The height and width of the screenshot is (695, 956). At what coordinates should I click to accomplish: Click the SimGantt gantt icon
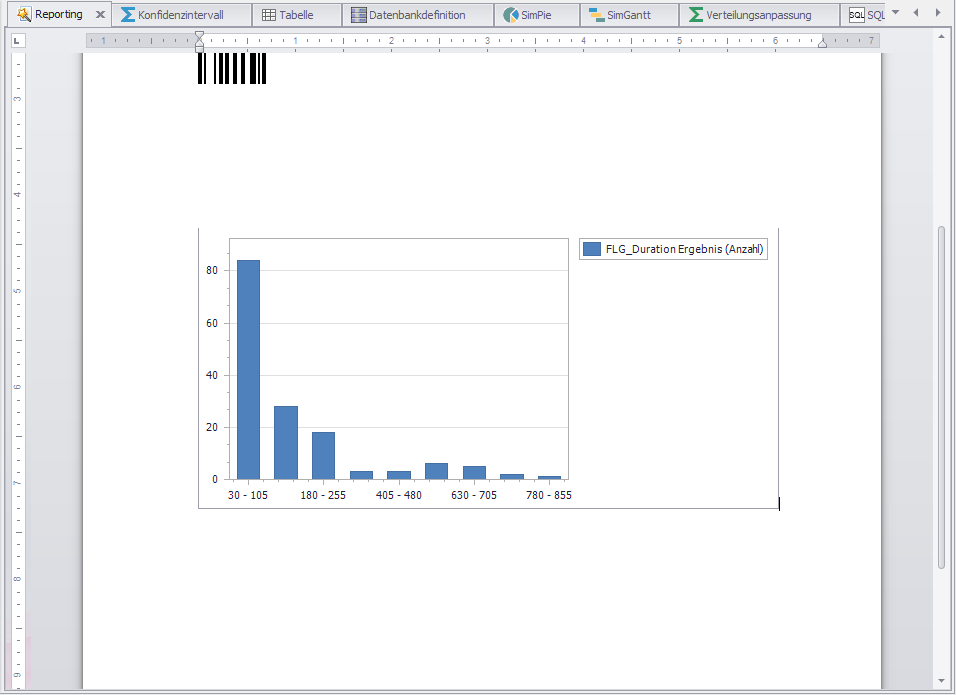[x=597, y=15]
